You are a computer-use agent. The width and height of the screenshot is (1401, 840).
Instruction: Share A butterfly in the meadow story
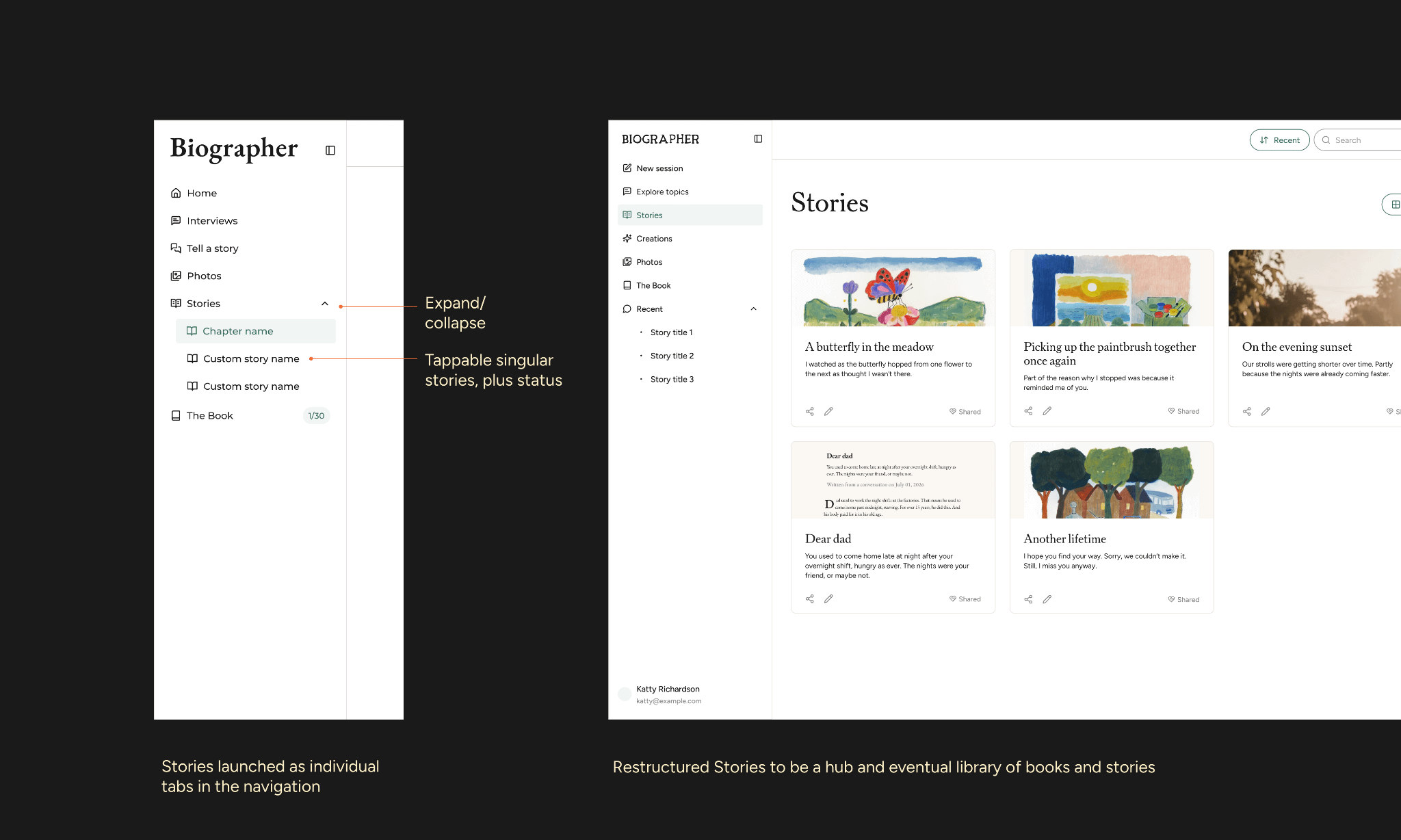tap(810, 412)
